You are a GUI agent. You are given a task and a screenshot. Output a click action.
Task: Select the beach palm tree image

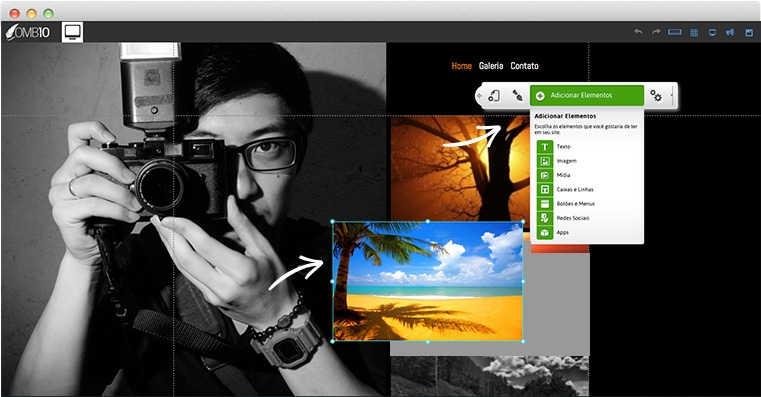428,281
